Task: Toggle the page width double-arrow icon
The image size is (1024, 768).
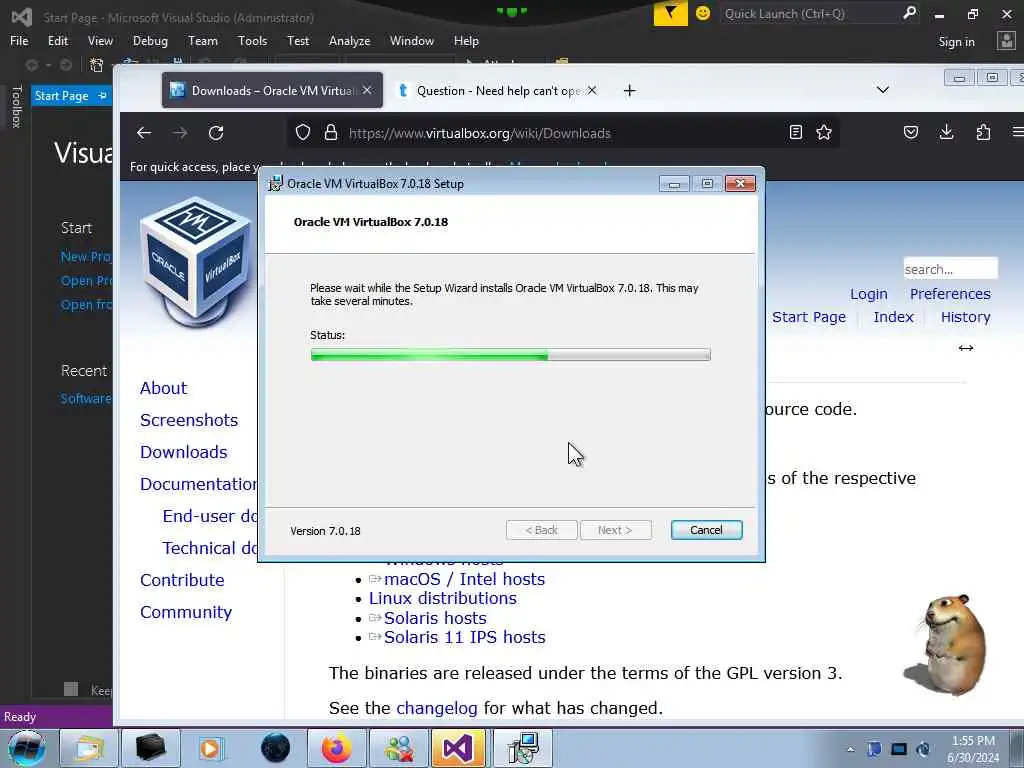Action: click(966, 348)
